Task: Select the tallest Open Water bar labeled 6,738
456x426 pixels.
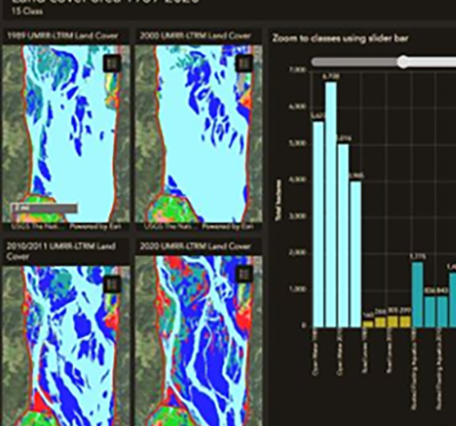Action: pyautogui.click(x=331, y=204)
